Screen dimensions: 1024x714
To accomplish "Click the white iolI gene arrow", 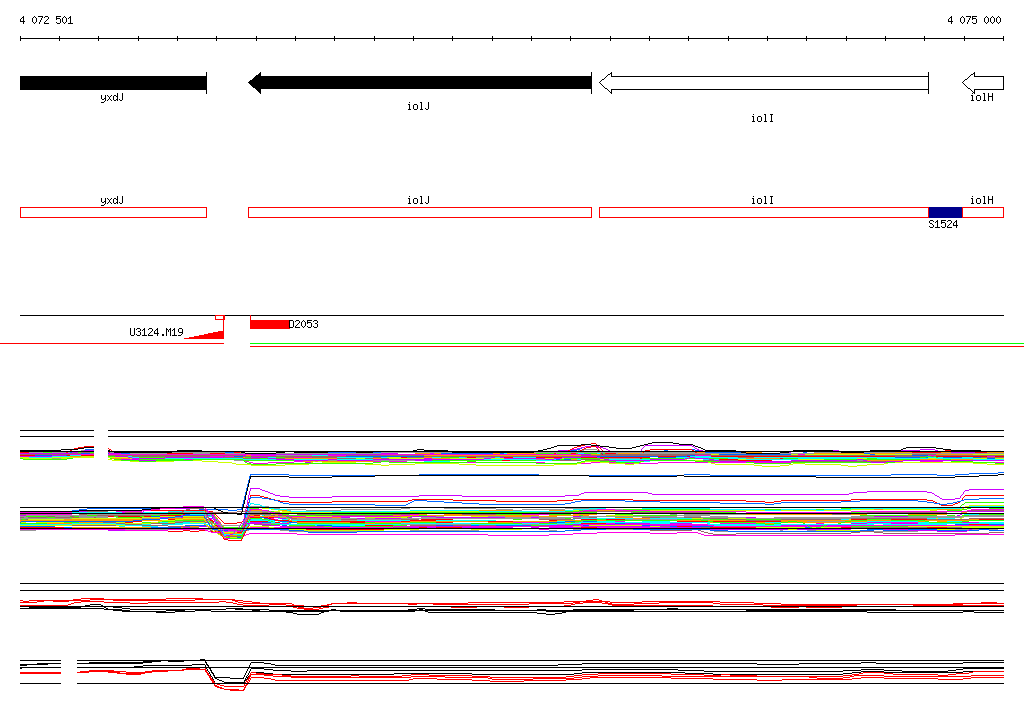I will pyautogui.click(x=763, y=83).
